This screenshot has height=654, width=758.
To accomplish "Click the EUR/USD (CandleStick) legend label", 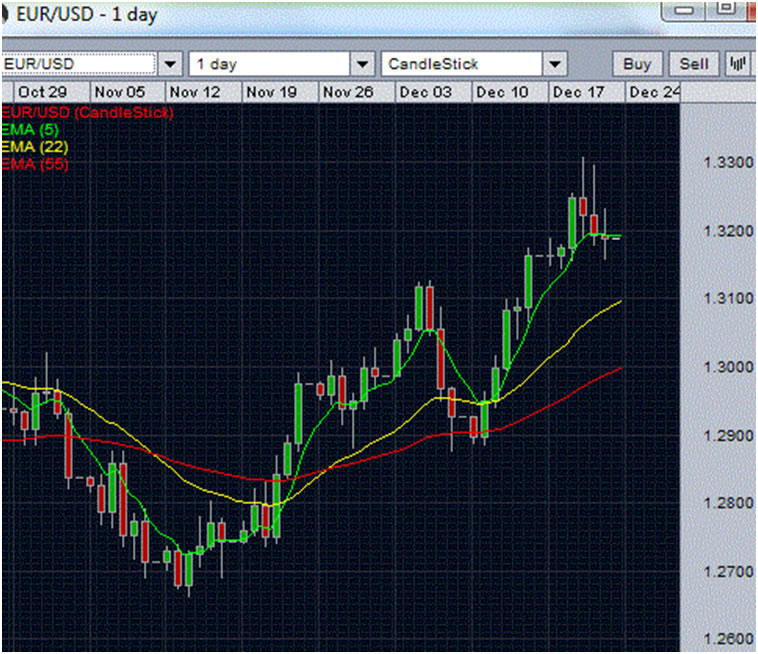I will 87,113.
